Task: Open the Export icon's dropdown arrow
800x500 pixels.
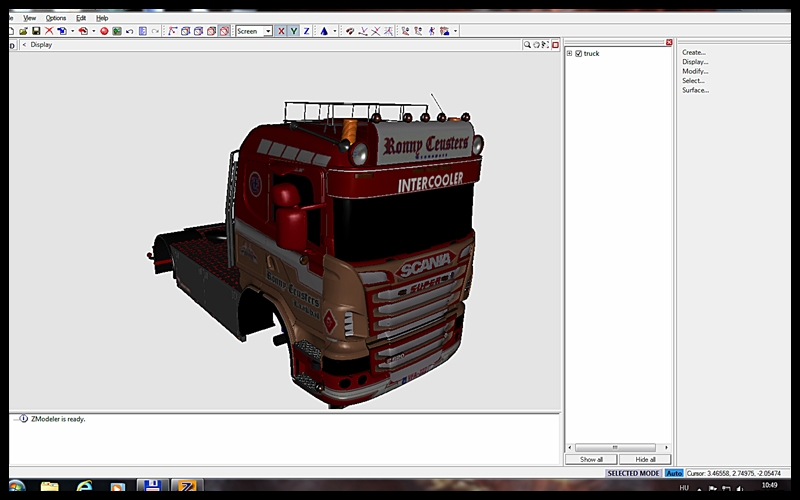Action: pyautogui.click(x=94, y=31)
